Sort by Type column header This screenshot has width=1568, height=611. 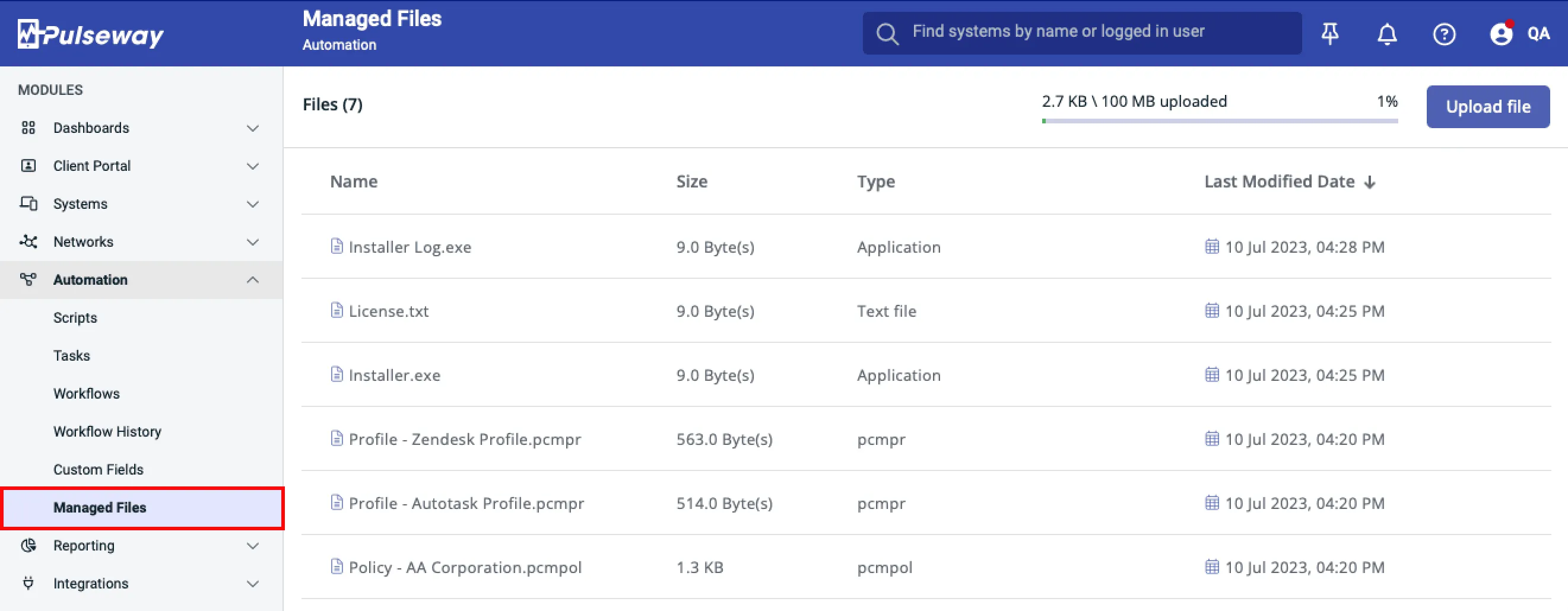876,182
